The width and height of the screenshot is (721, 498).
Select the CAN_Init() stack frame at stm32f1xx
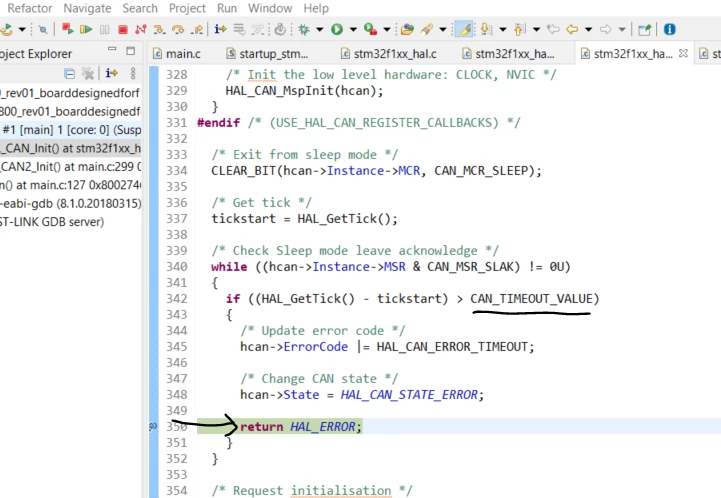pos(70,148)
